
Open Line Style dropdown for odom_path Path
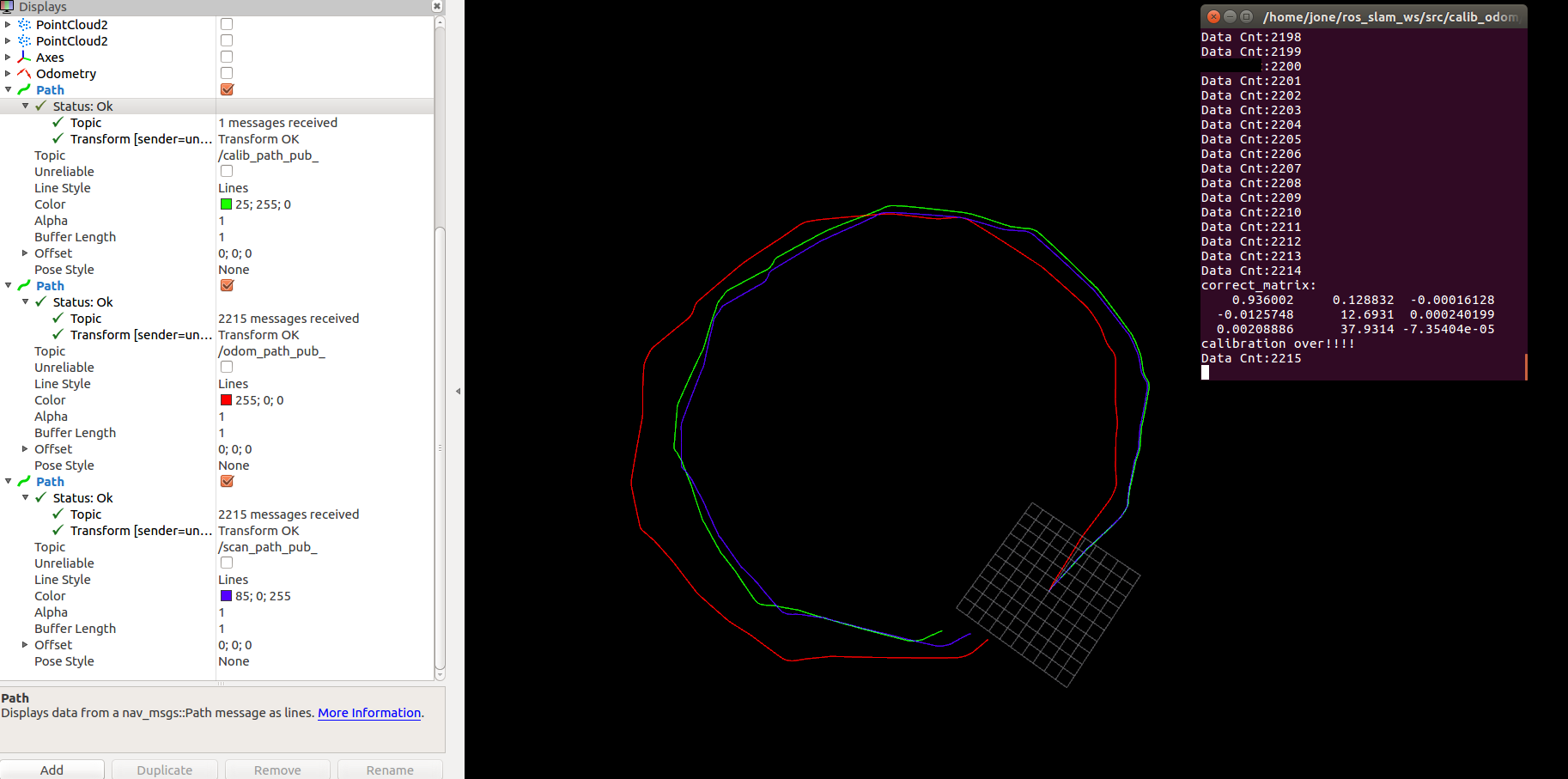tap(325, 384)
